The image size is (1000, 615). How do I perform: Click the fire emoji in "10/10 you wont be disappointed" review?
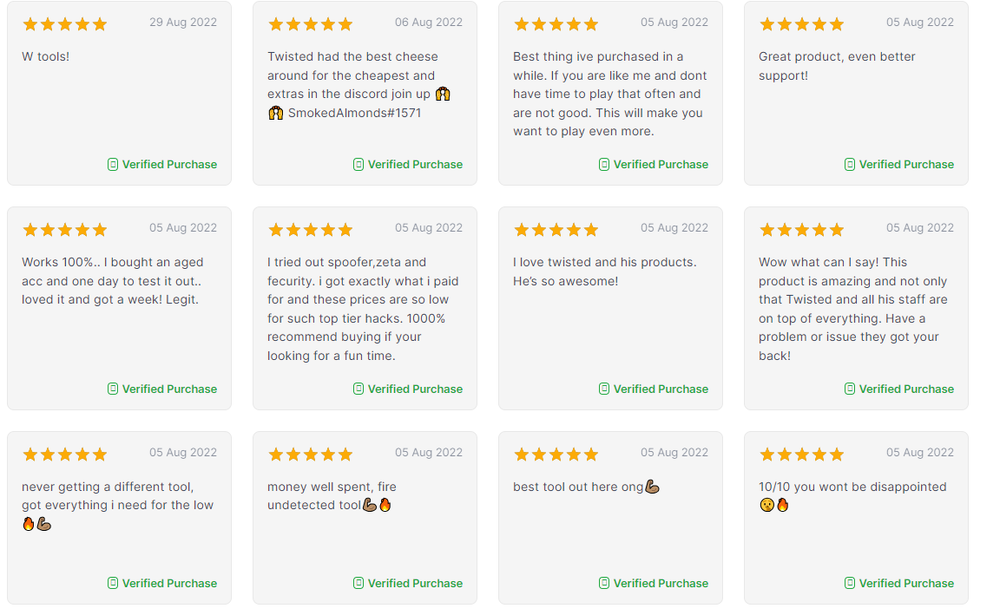[782, 506]
